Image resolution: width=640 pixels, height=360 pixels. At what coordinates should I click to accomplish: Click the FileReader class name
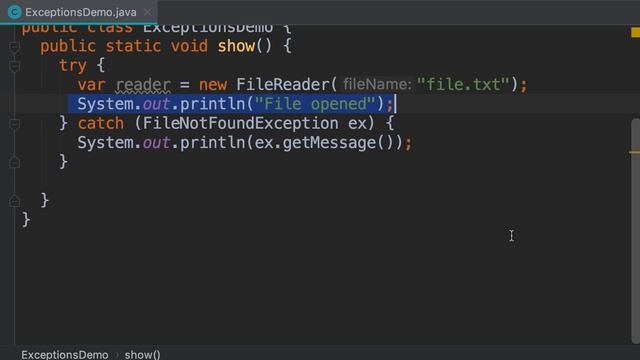pyautogui.click(x=282, y=84)
